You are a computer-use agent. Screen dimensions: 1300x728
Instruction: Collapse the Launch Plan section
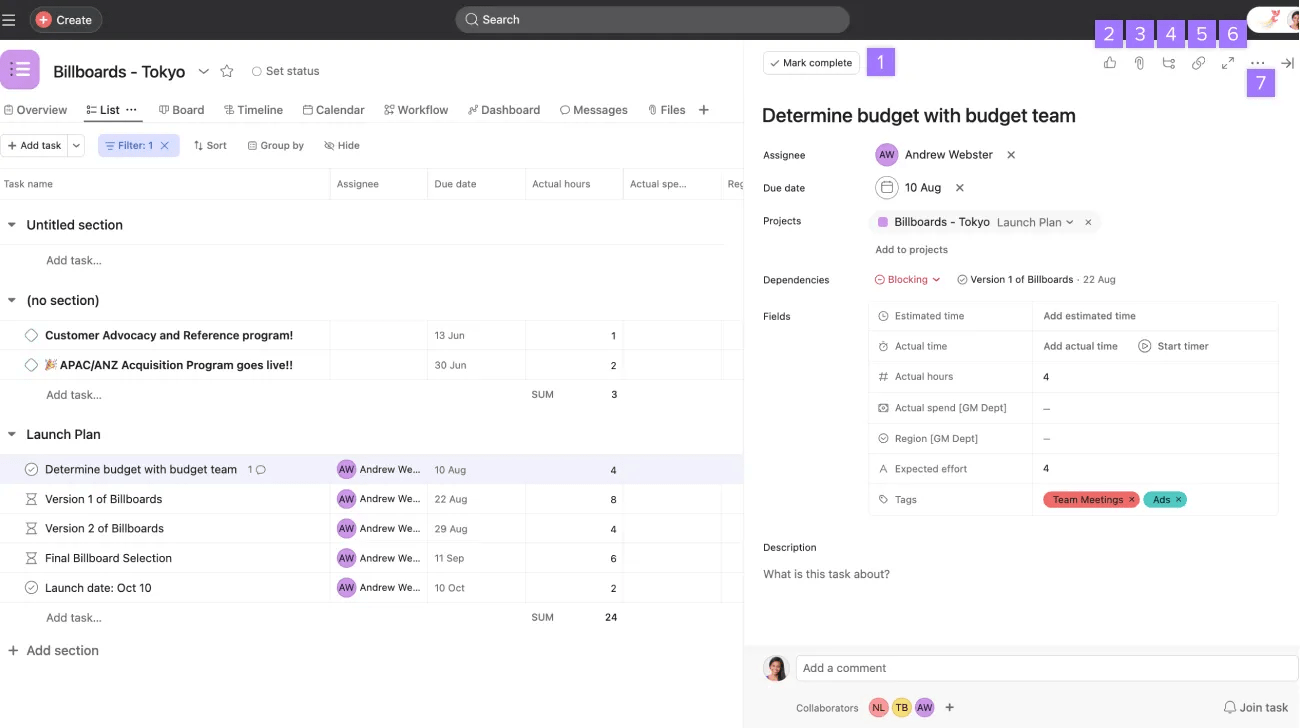12,434
